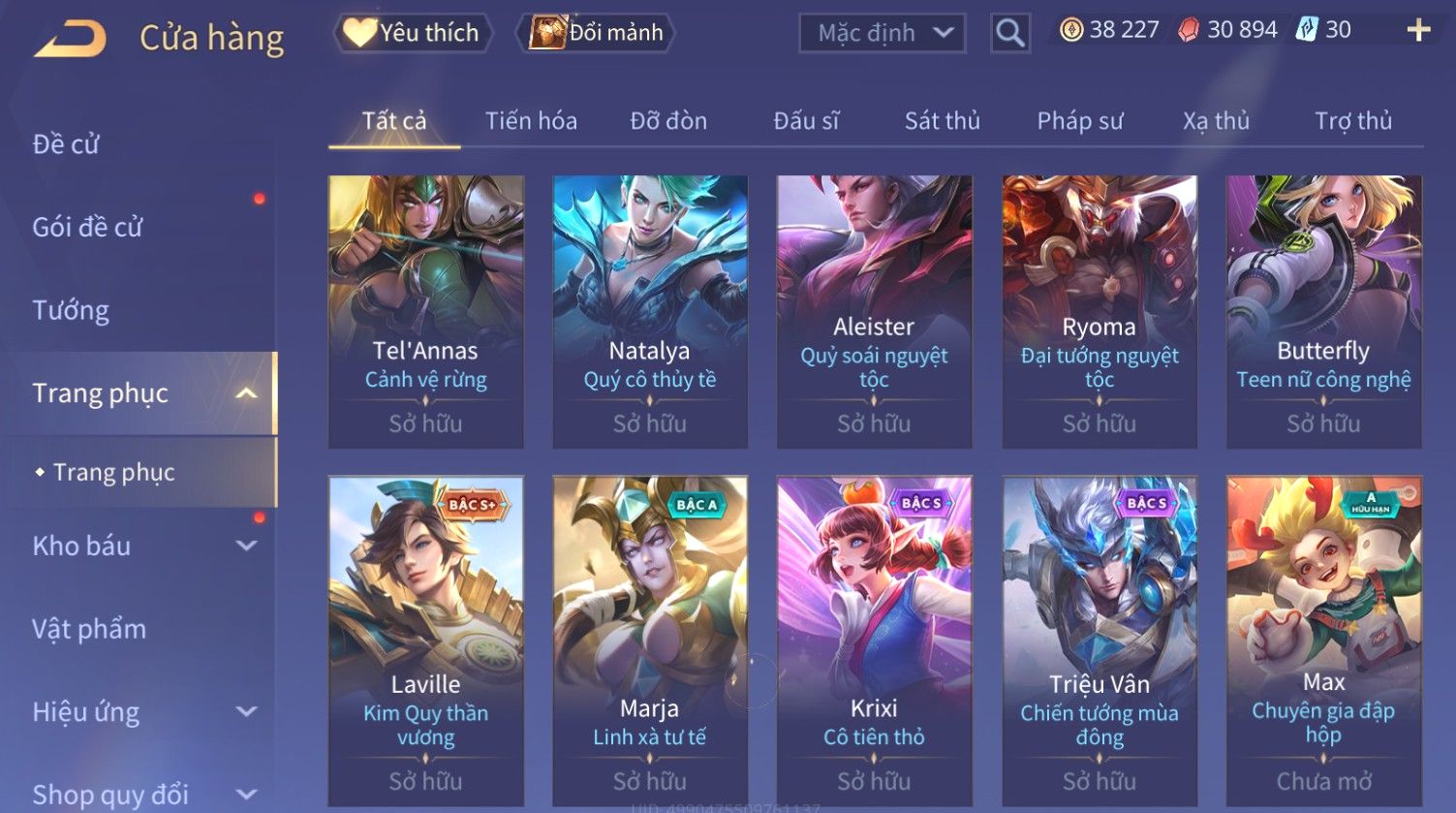This screenshot has height=813, width=1456.
Task: Click the plus icon to add currency
Action: click(x=1418, y=30)
